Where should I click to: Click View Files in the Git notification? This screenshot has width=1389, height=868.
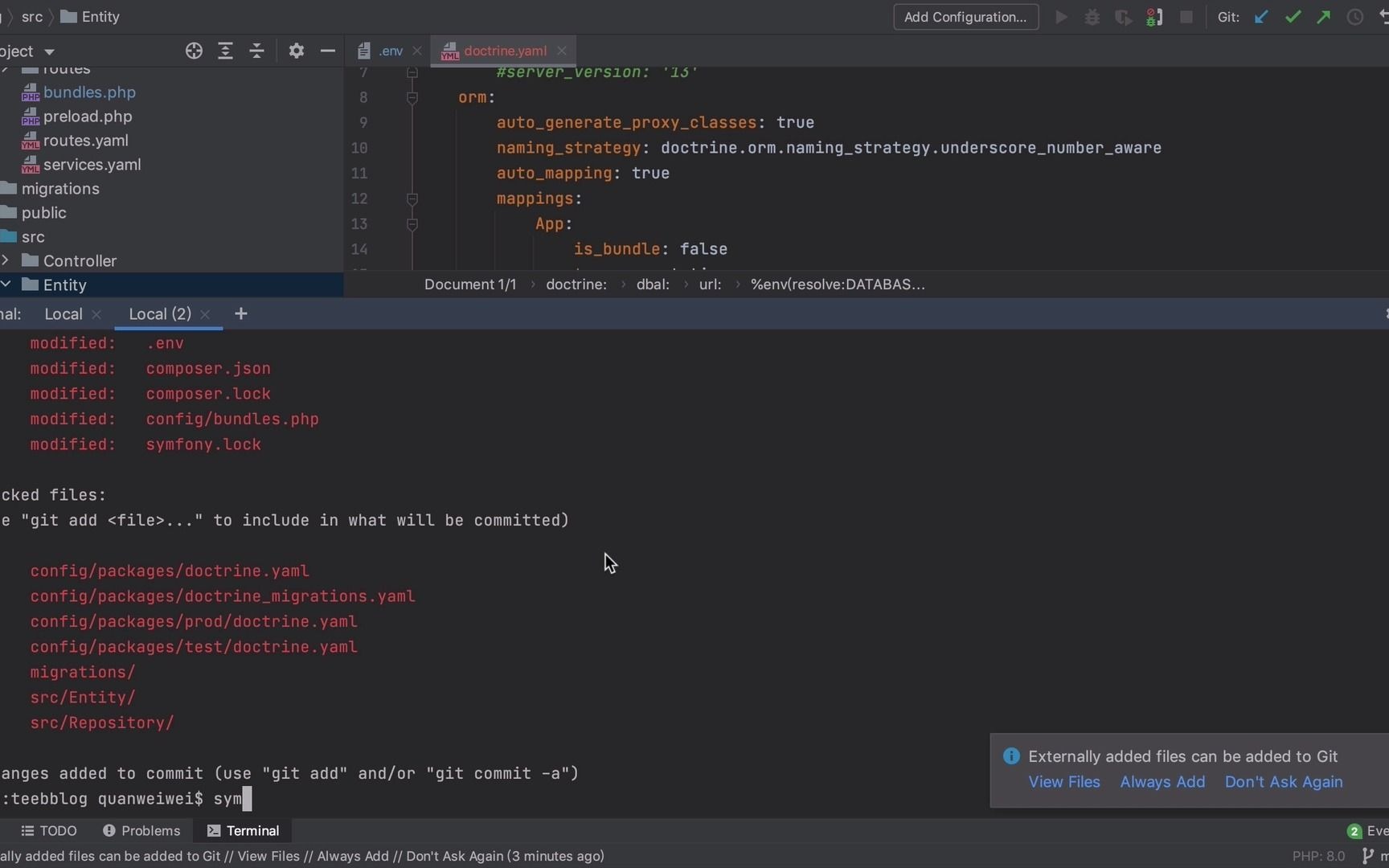click(x=1064, y=781)
